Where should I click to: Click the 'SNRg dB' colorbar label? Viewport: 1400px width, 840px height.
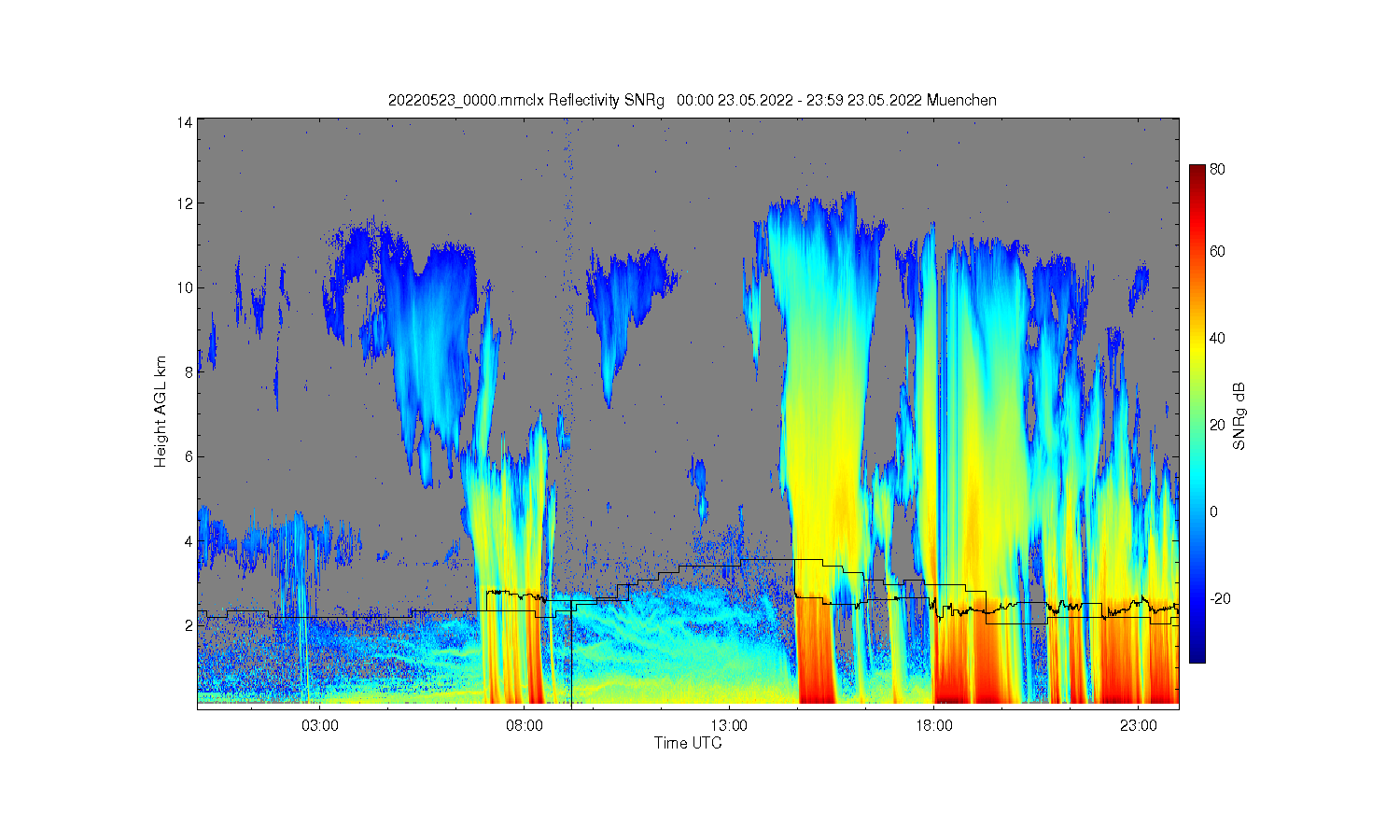point(1239,416)
